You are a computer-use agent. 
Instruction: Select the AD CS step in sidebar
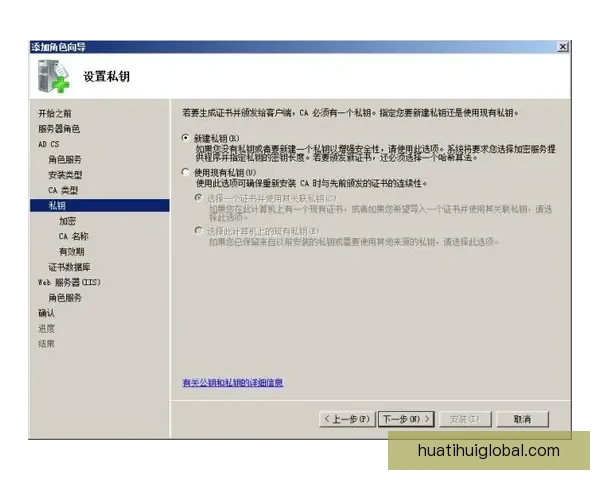tap(49, 144)
